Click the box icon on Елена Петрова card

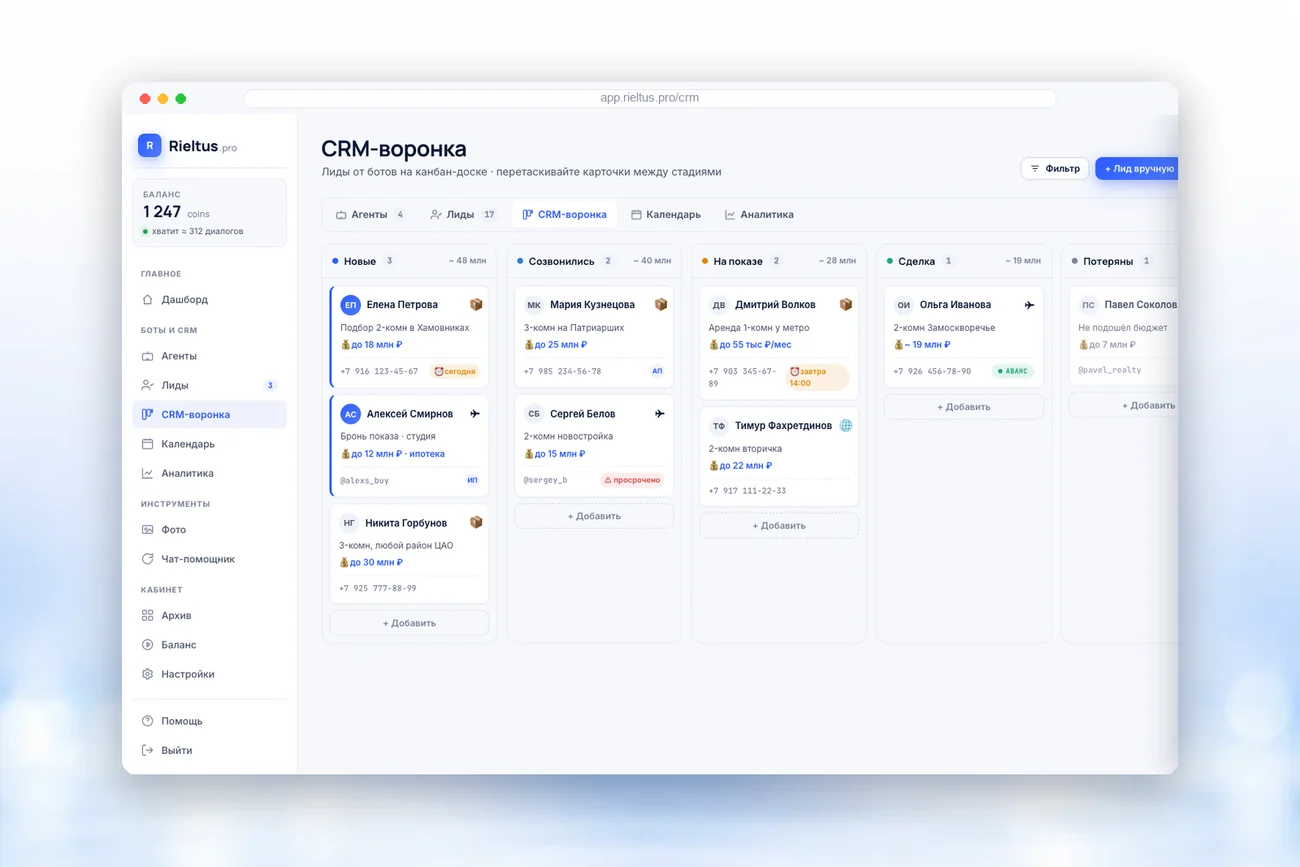pos(476,305)
